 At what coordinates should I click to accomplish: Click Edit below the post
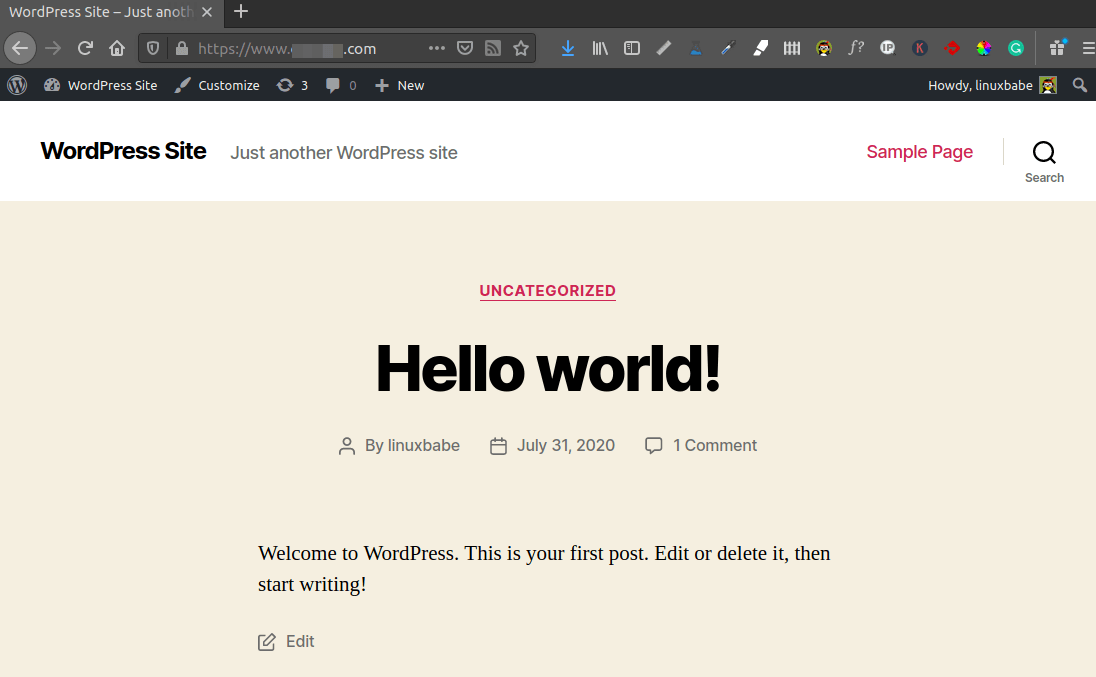tap(299, 642)
